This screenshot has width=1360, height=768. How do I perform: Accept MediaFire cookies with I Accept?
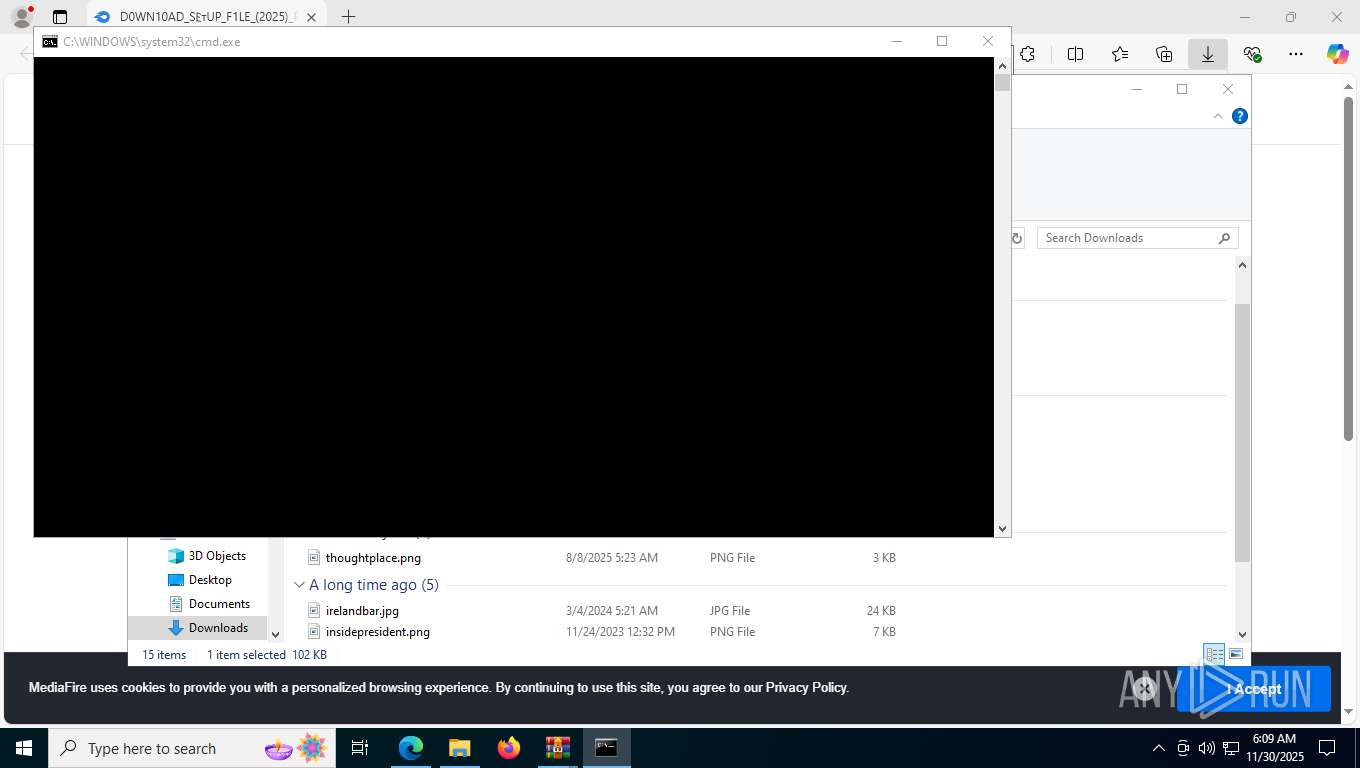coord(1253,689)
